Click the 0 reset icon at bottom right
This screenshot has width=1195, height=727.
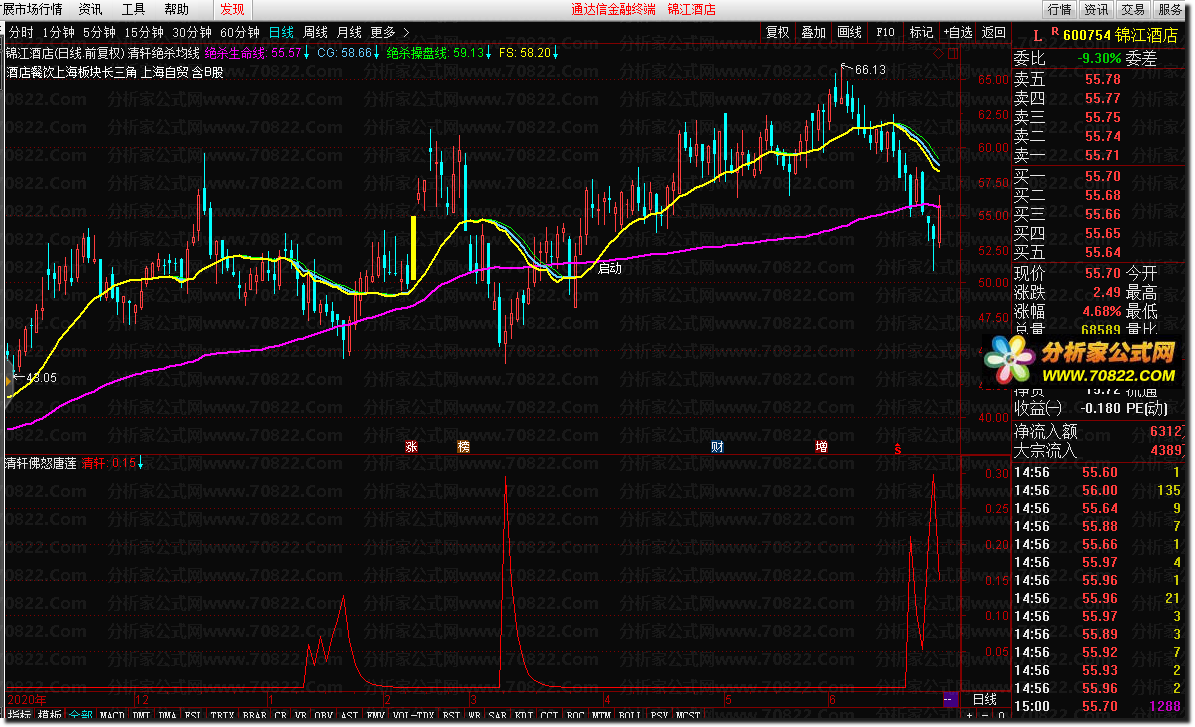[1001, 715]
